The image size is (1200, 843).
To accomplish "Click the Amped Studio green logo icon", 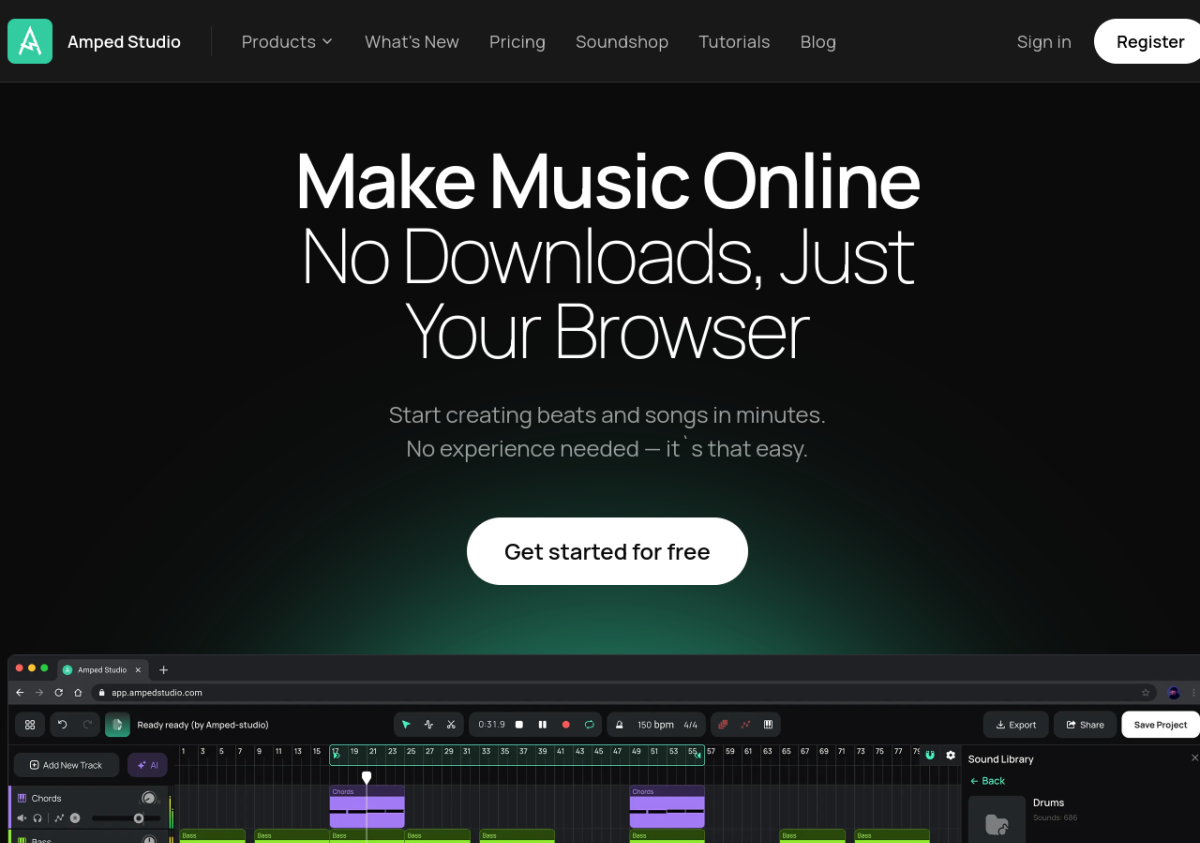I will [x=30, y=41].
